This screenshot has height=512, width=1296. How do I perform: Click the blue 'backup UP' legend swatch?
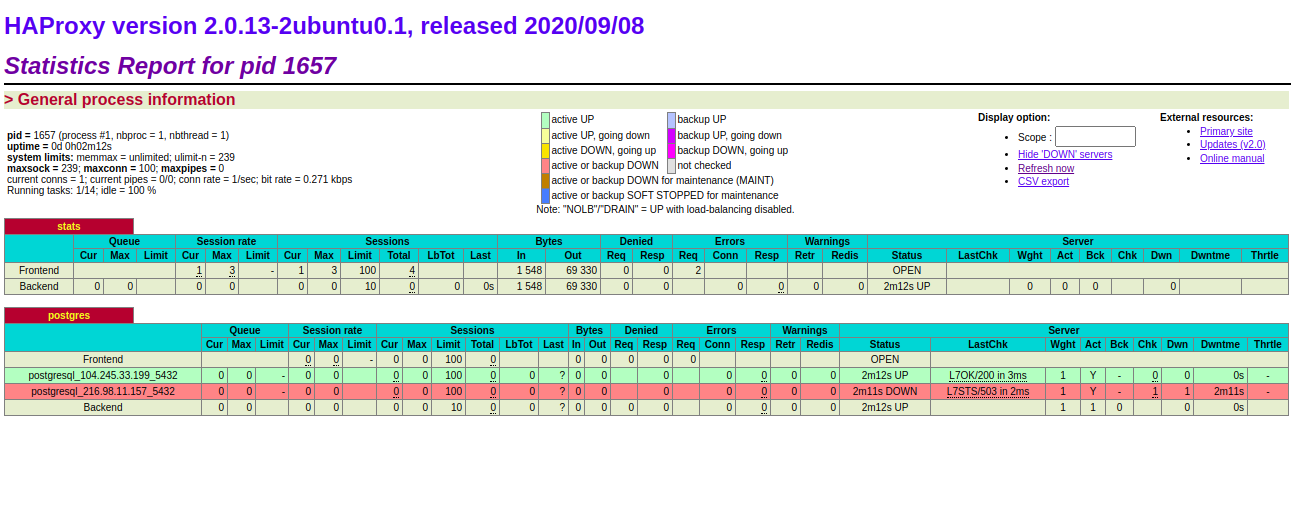coord(671,119)
